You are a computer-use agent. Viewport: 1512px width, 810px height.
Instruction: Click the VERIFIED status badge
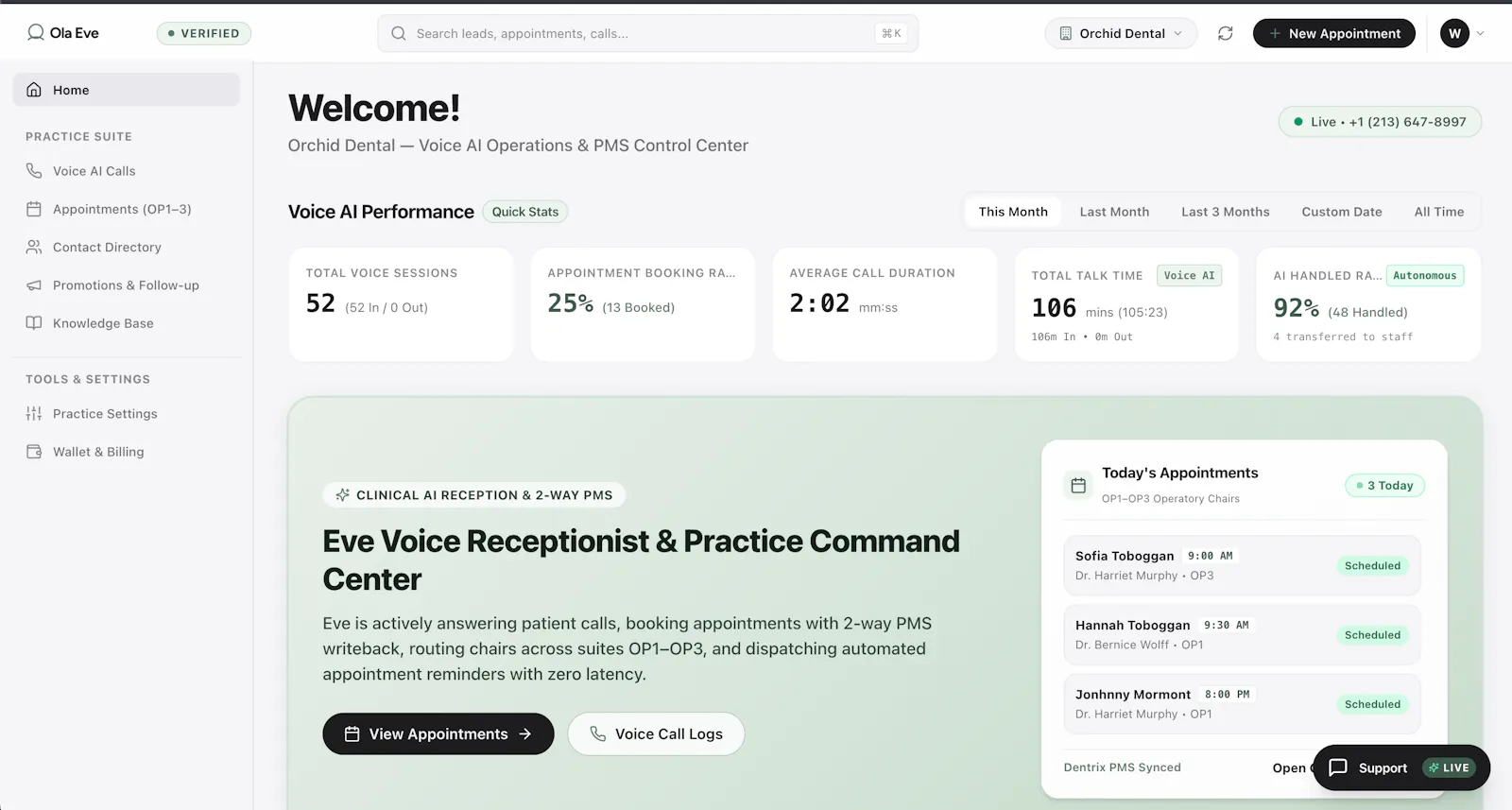pyautogui.click(x=204, y=33)
